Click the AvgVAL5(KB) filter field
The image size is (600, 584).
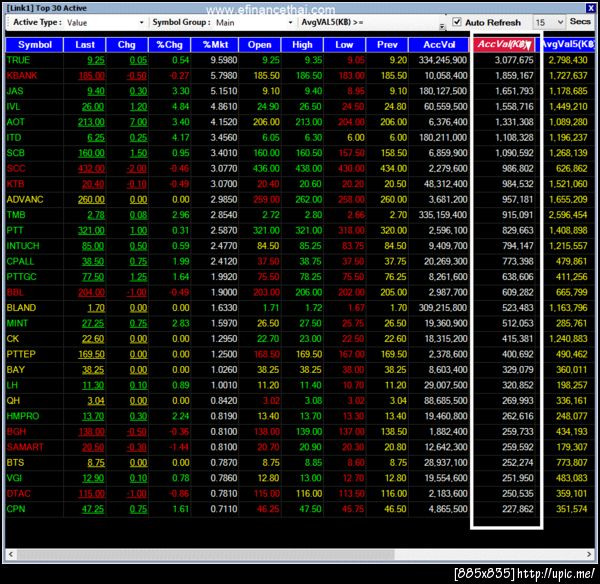click(x=403, y=23)
